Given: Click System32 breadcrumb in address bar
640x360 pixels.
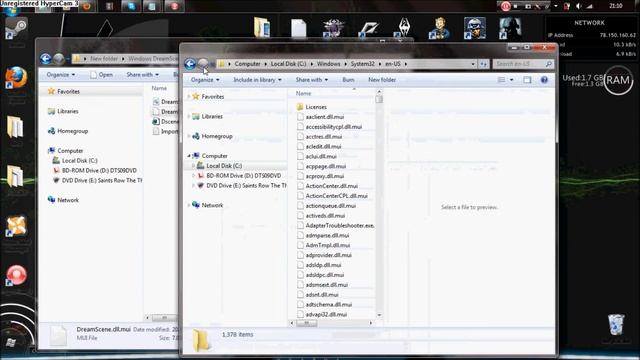Looking at the screenshot, I should click(x=362, y=64).
